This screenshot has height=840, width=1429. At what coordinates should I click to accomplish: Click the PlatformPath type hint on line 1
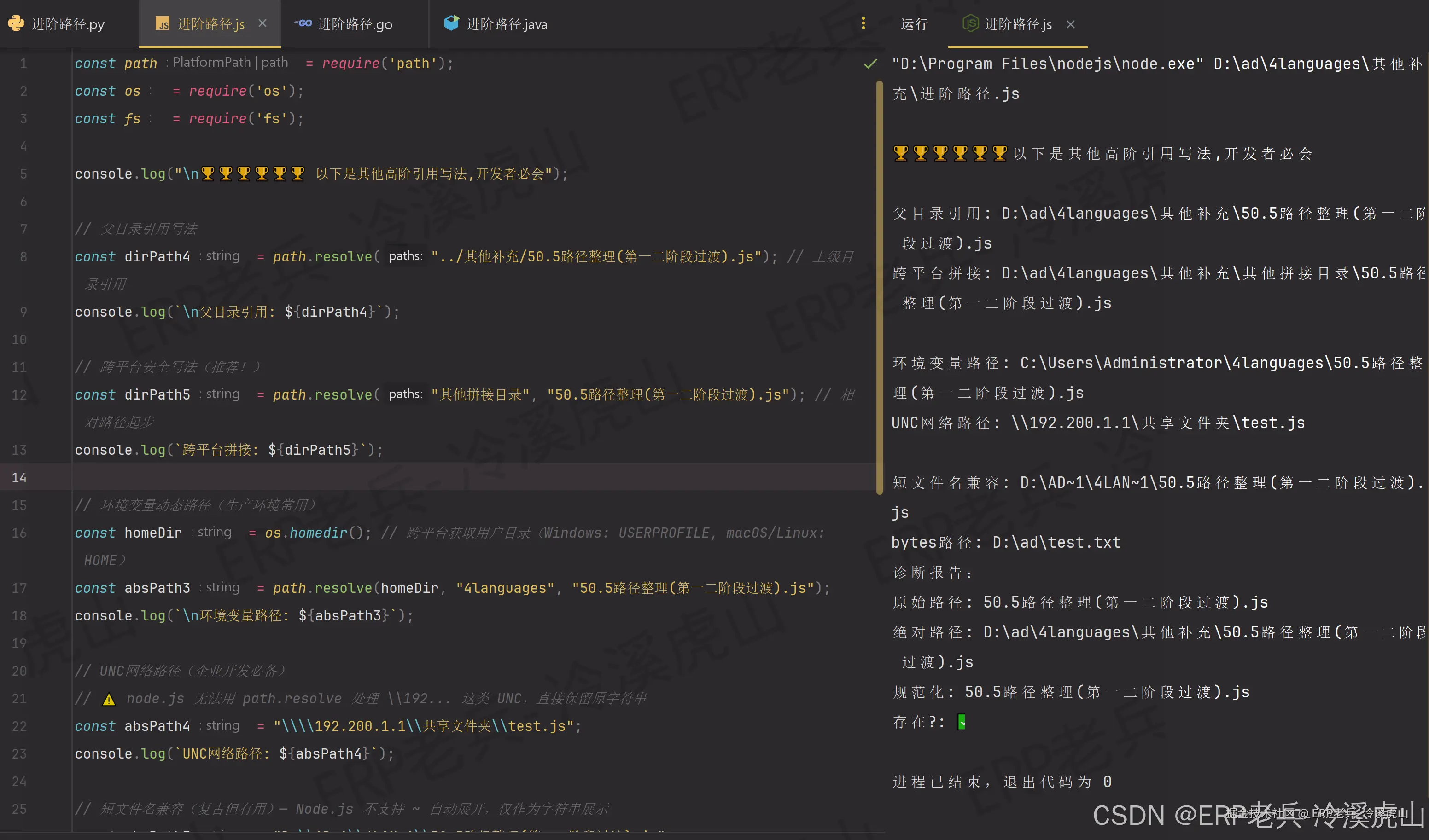(211, 62)
